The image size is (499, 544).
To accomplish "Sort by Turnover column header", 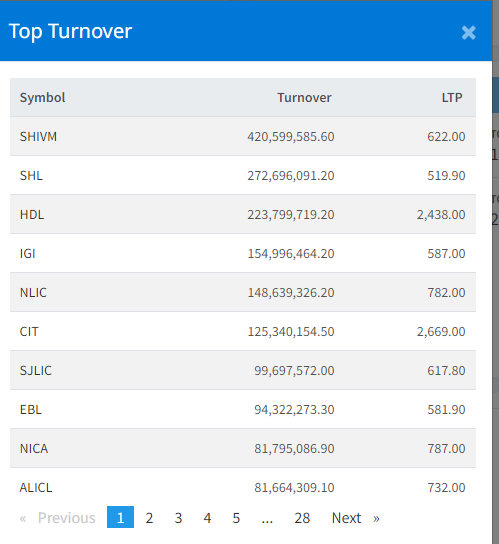I will [x=304, y=97].
